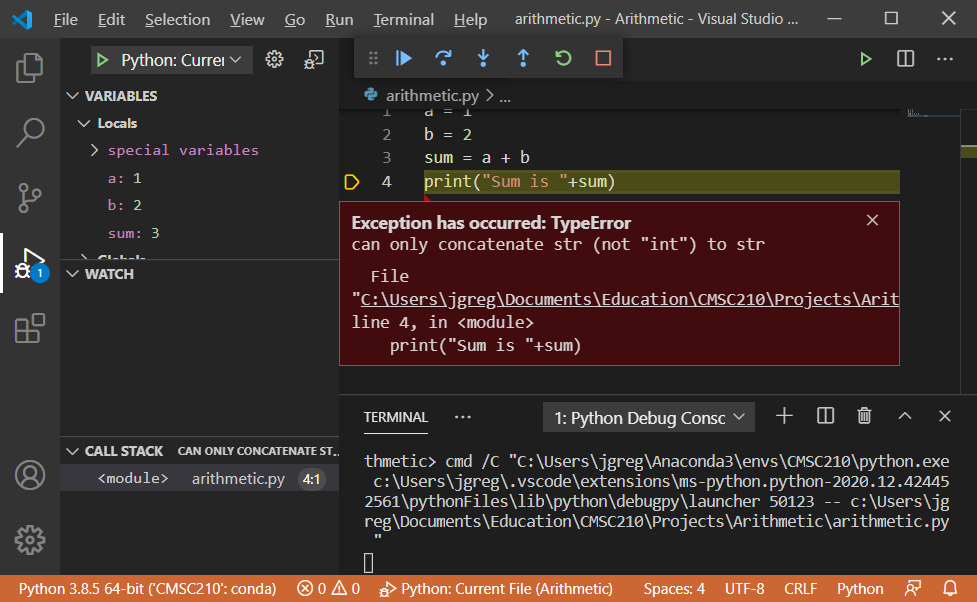
Task: Continue debugging execution
Action: pyautogui.click(x=404, y=58)
